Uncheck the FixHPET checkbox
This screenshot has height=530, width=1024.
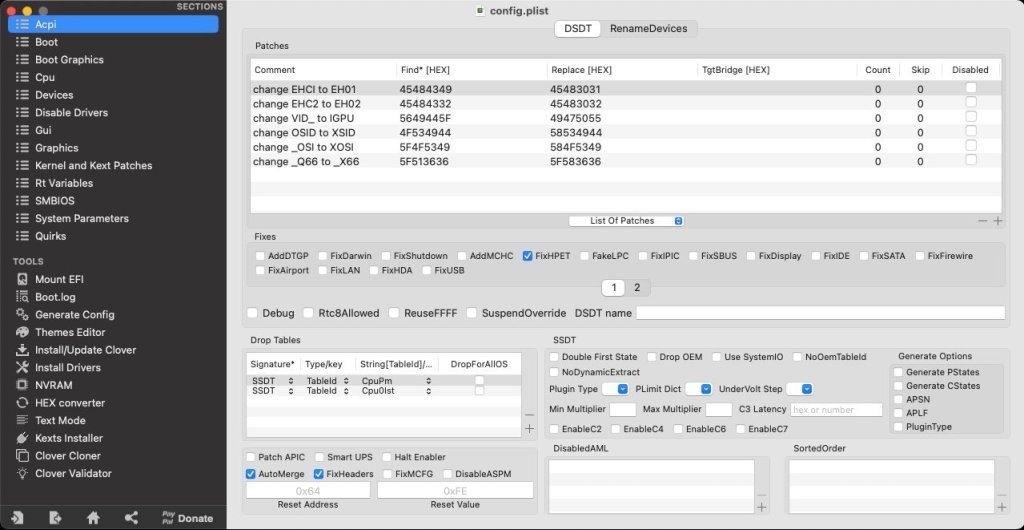tap(527, 256)
